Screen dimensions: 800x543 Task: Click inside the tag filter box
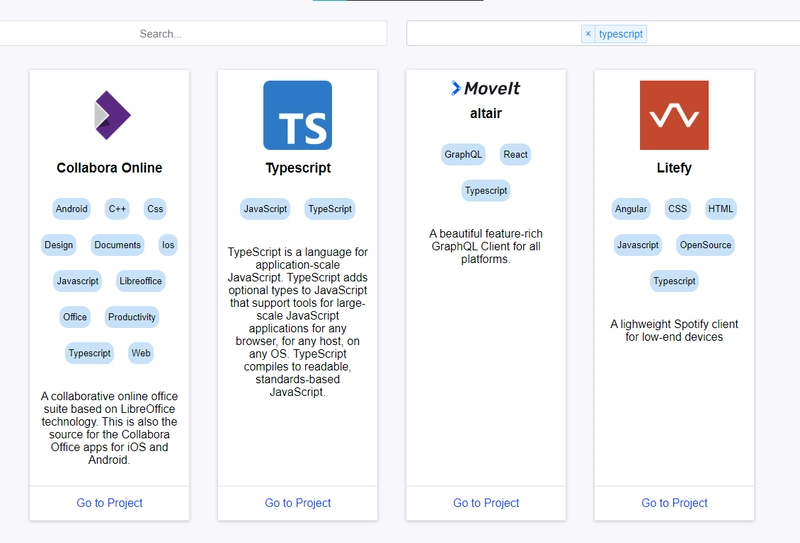coord(603,34)
